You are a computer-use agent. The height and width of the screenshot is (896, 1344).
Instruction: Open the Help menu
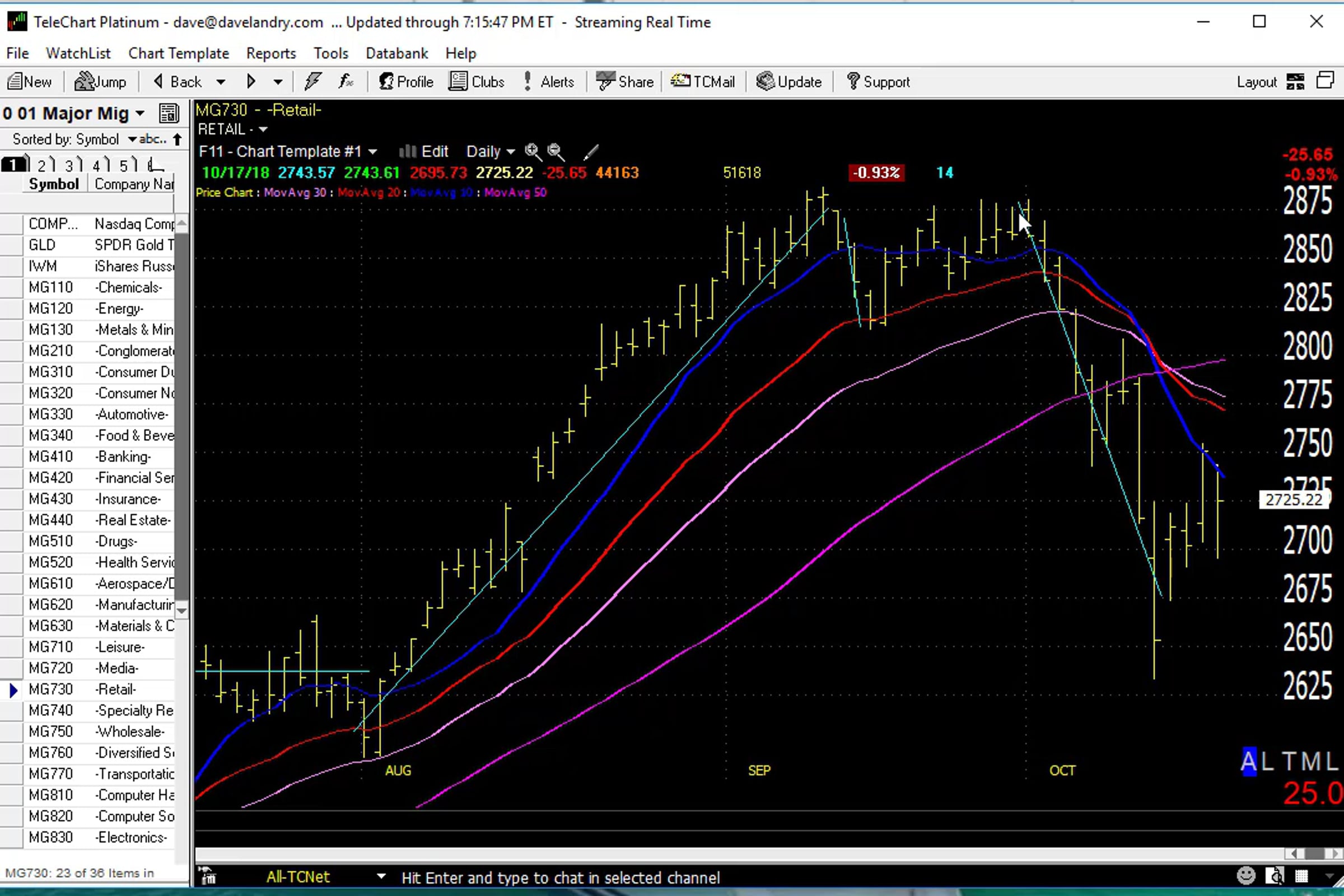pos(460,53)
